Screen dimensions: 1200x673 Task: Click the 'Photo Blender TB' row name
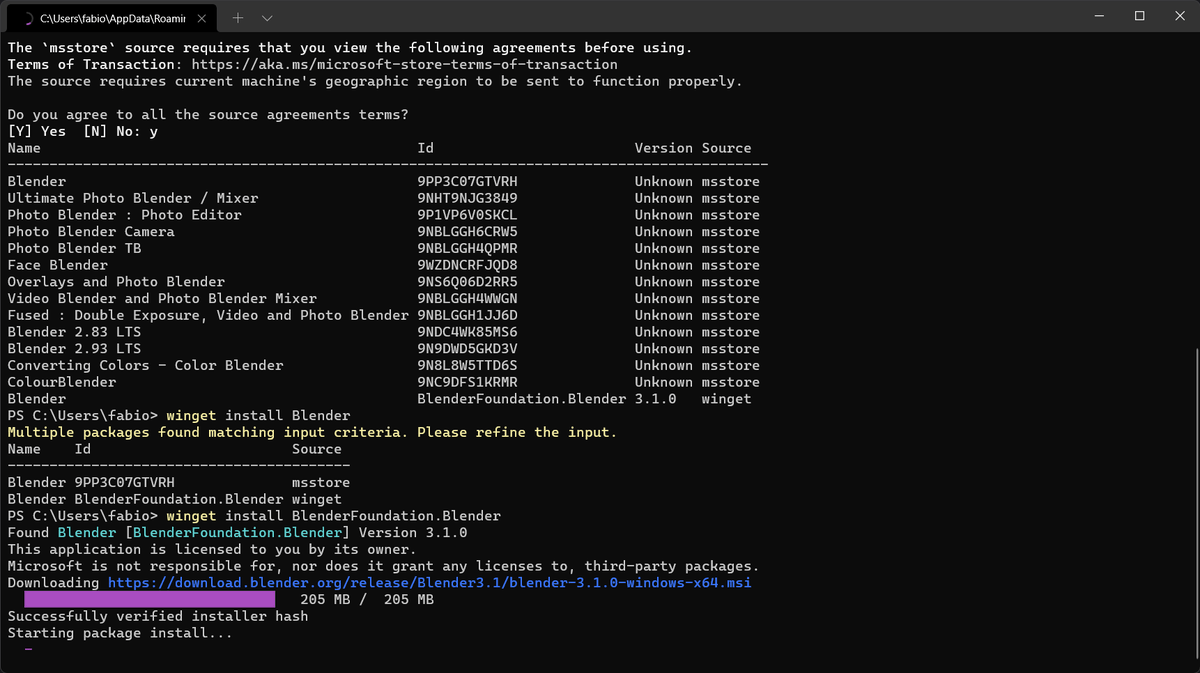pyautogui.click(x=74, y=248)
